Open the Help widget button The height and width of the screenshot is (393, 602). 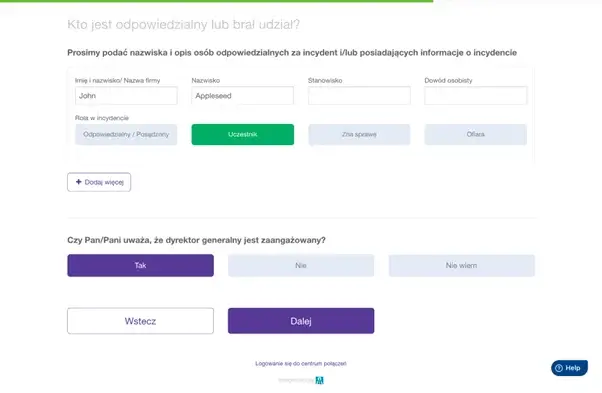[x=569, y=368]
